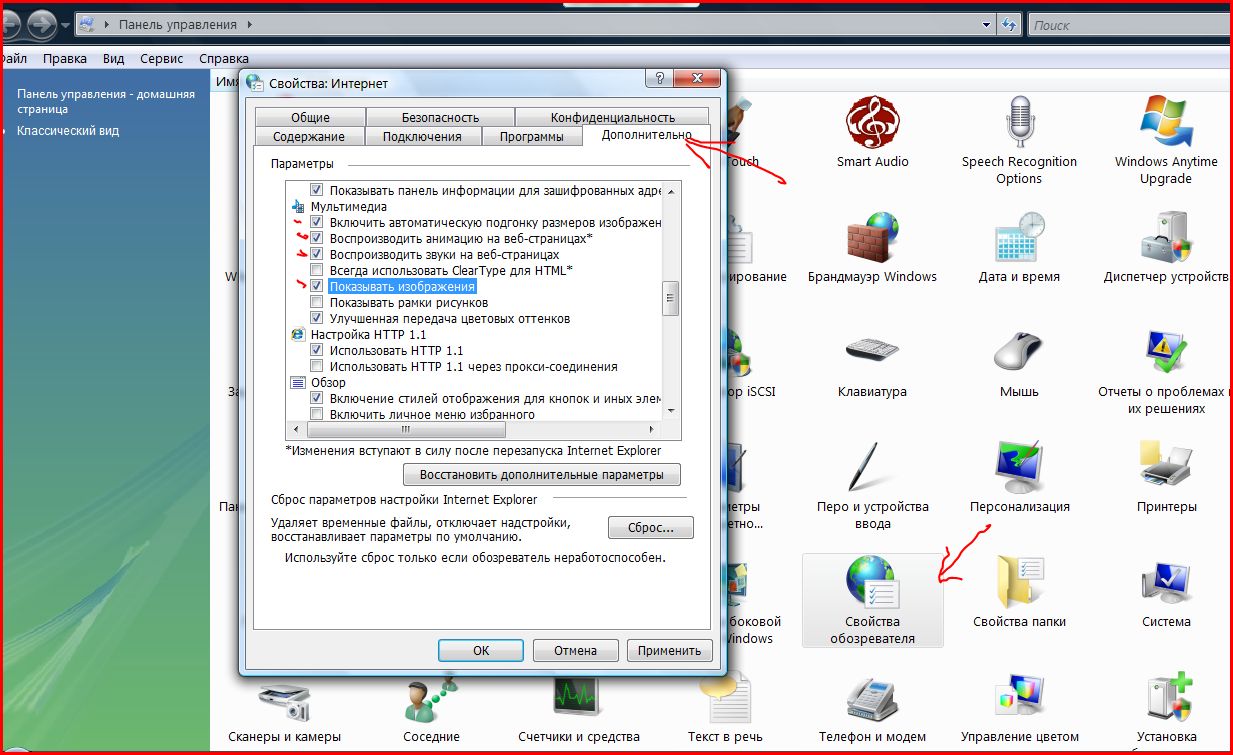Click the Отмена button

[575, 650]
